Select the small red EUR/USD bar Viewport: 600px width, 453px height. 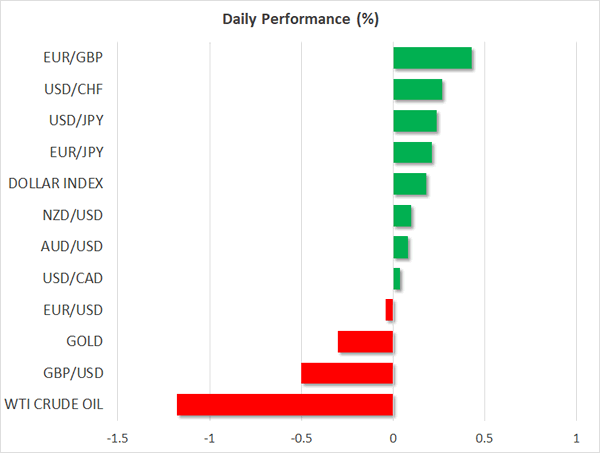pyautogui.click(x=389, y=310)
